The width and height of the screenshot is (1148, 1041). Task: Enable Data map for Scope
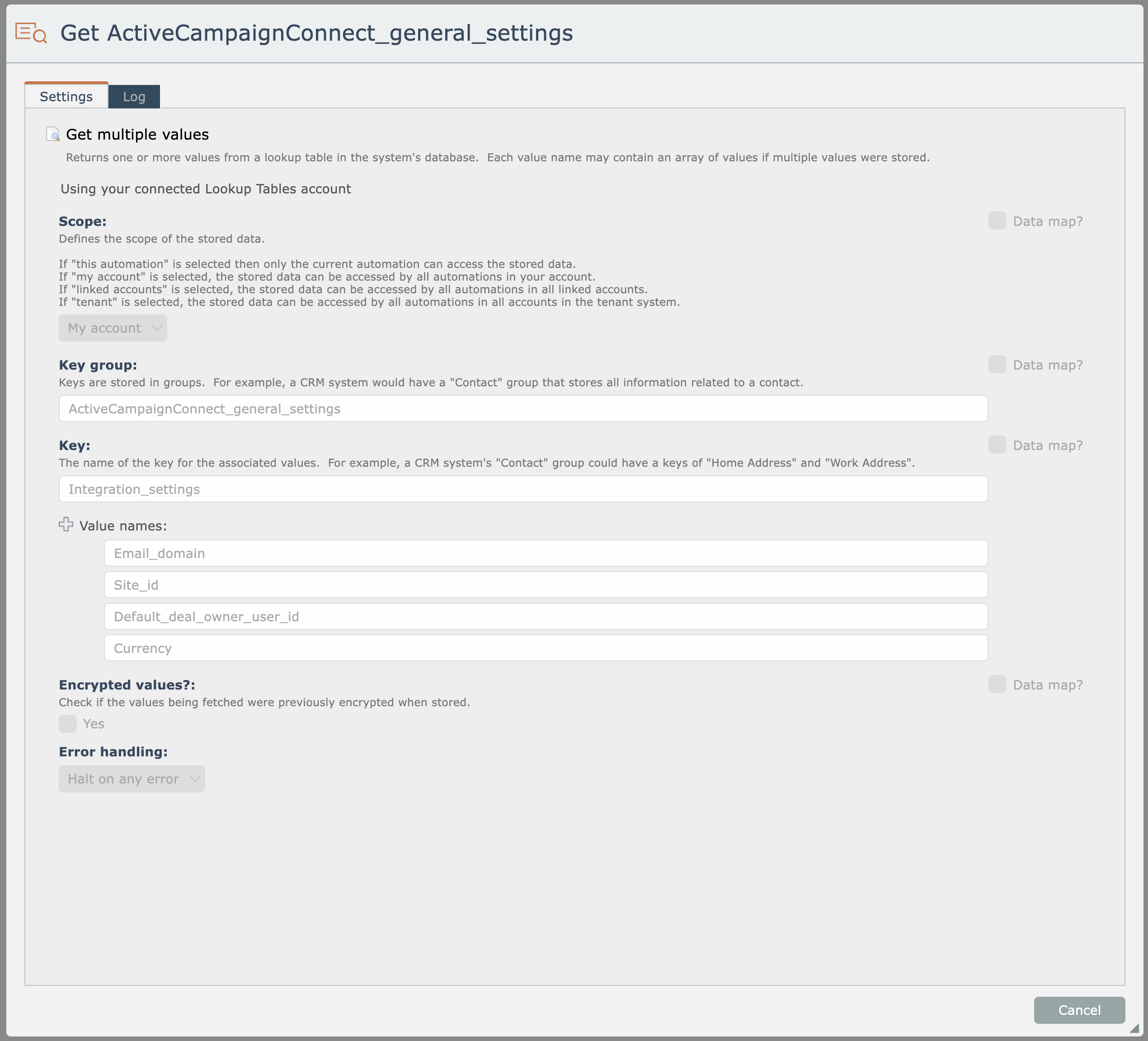point(997,221)
